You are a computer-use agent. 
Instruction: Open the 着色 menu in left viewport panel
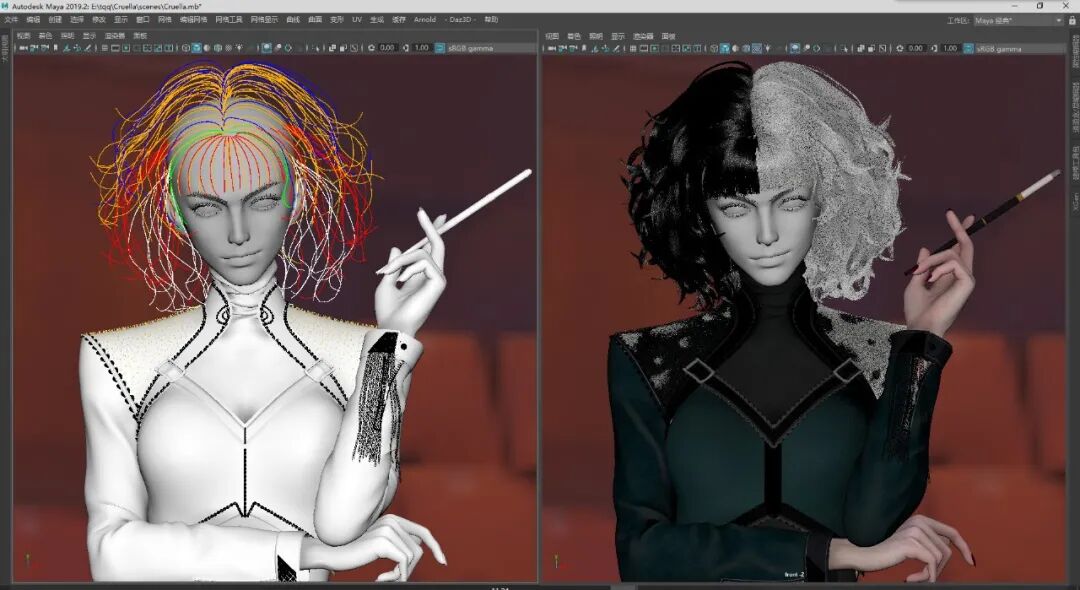point(45,36)
